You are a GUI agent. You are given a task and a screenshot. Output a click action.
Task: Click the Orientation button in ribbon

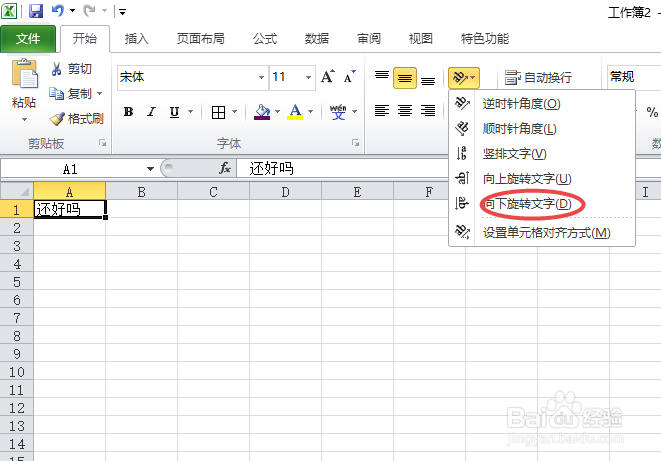(464, 78)
